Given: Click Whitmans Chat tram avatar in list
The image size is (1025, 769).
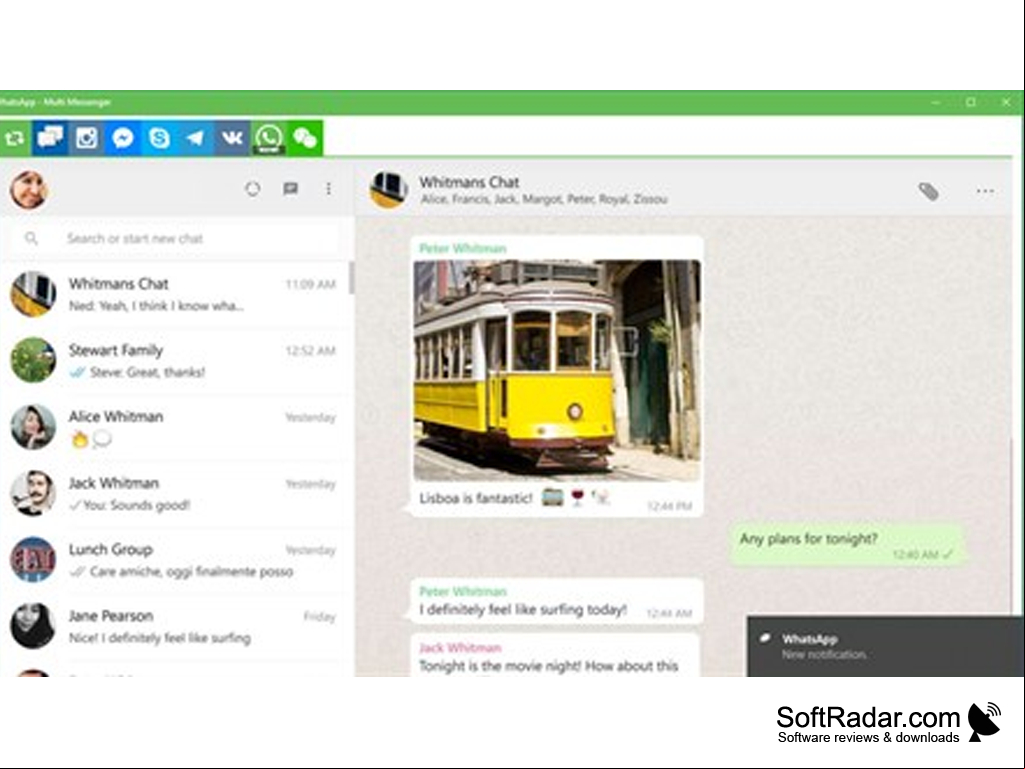Looking at the screenshot, I should [x=33, y=294].
